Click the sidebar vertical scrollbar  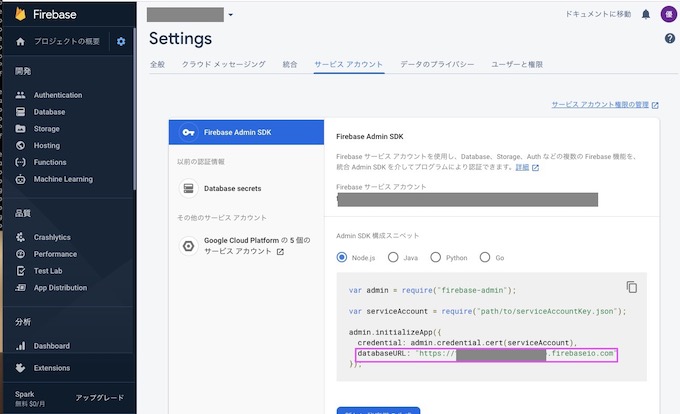(134, 108)
